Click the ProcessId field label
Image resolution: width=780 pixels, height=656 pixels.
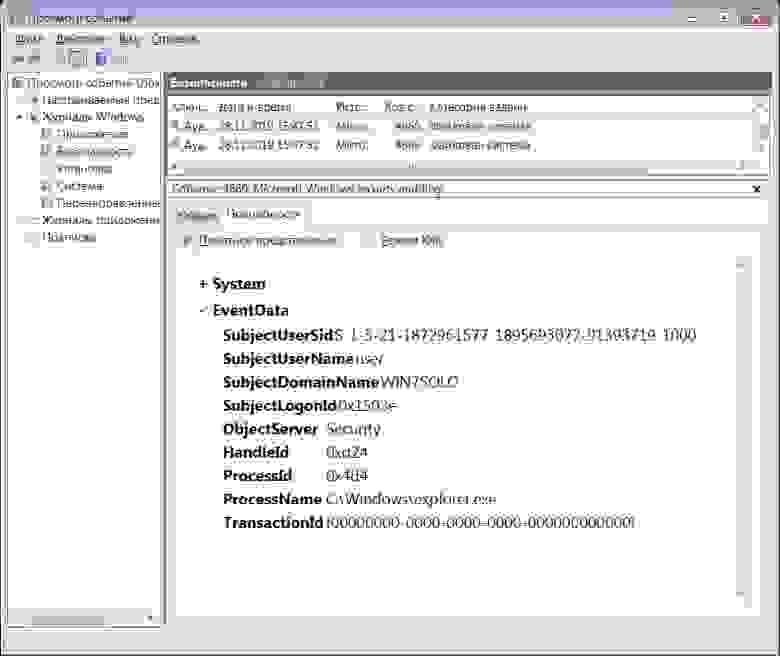[258, 476]
